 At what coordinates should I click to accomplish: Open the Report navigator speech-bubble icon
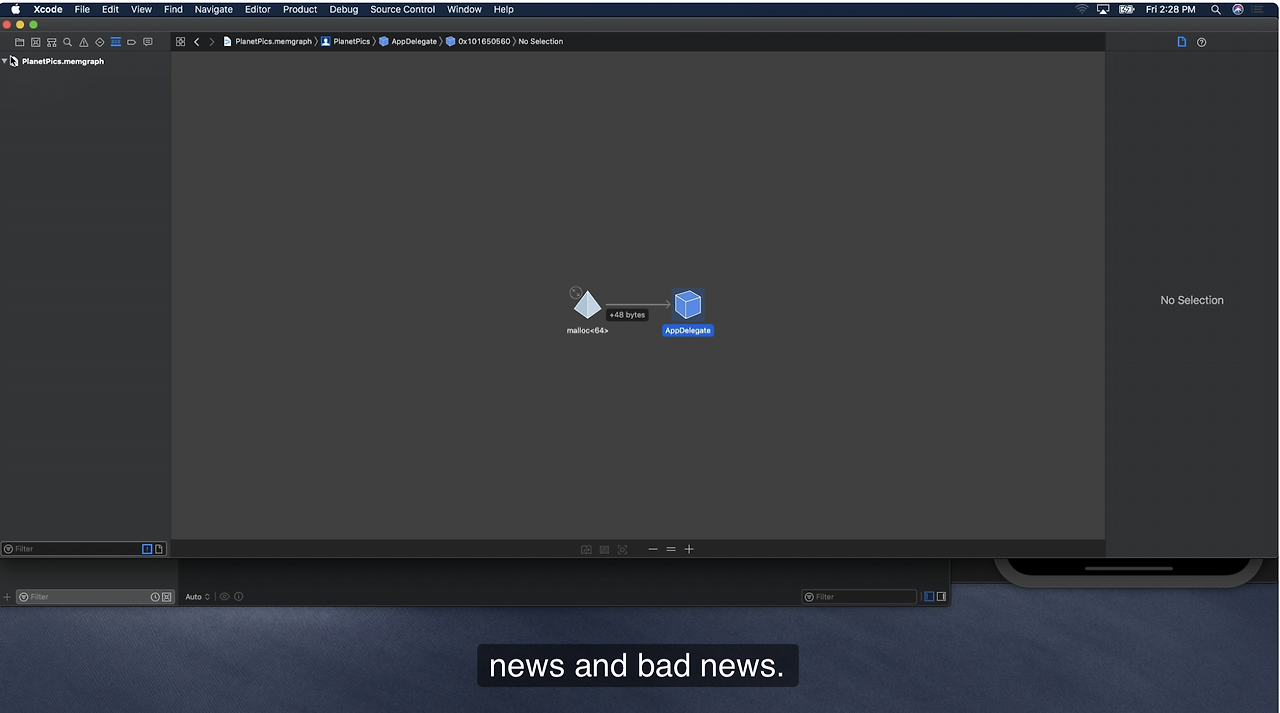[x=148, y=42]
